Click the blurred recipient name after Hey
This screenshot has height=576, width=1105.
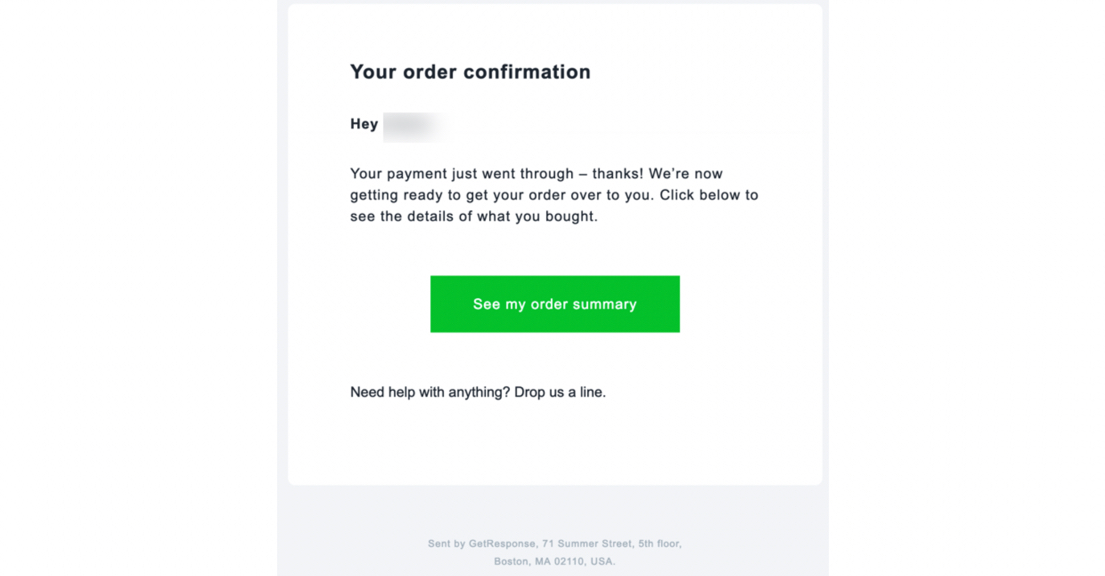(x=415, y=126)
